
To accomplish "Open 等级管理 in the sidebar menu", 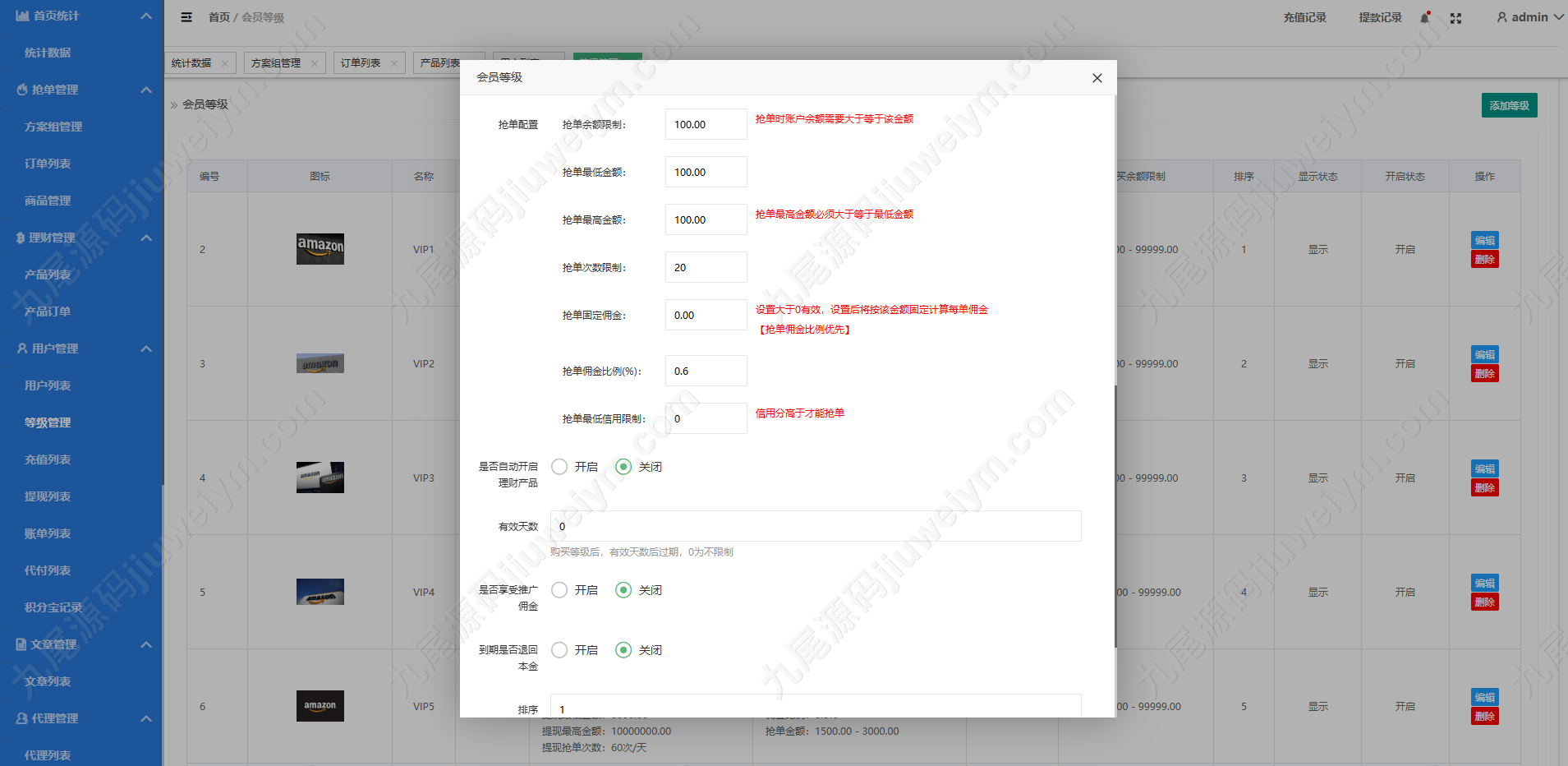I will [48, 422].
